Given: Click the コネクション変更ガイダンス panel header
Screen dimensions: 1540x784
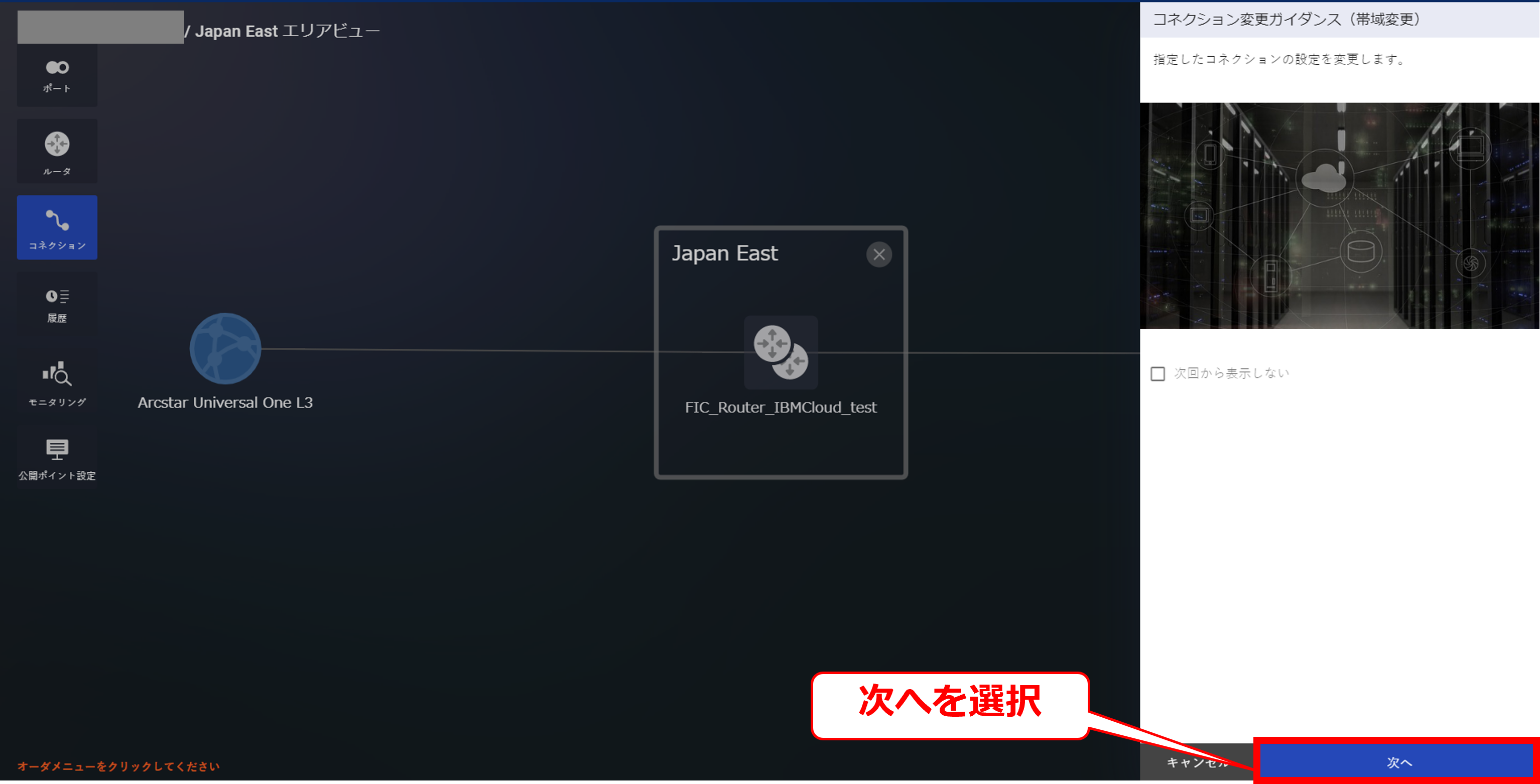Looking at the screenshot, I should pos(1286,19).
